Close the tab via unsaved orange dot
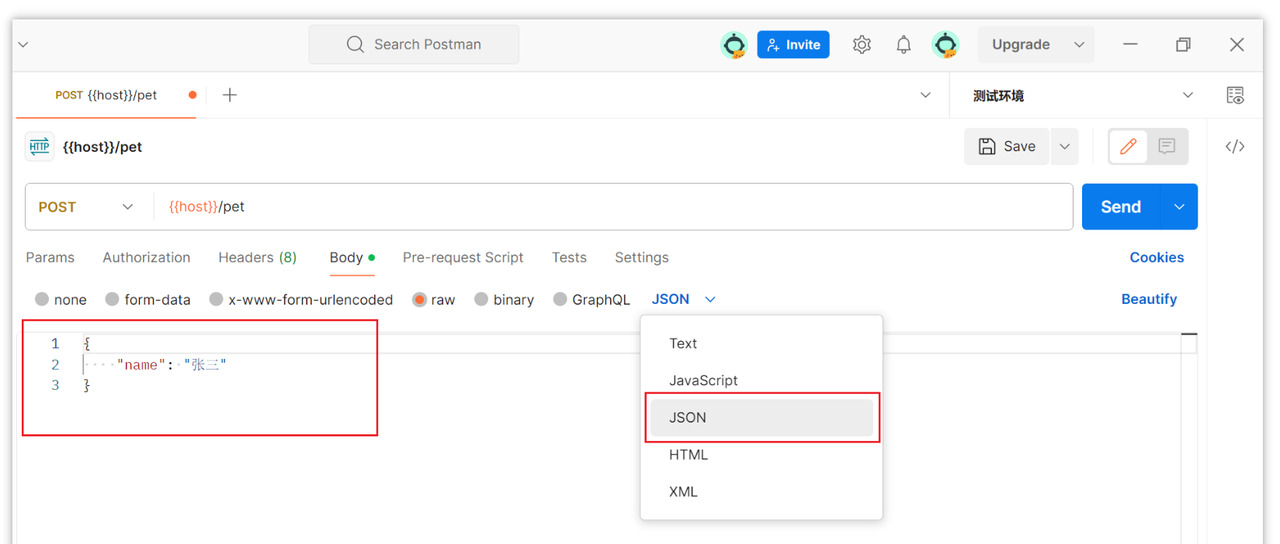The width and height of the screenshot is (1280, 544). click(193, 96)
